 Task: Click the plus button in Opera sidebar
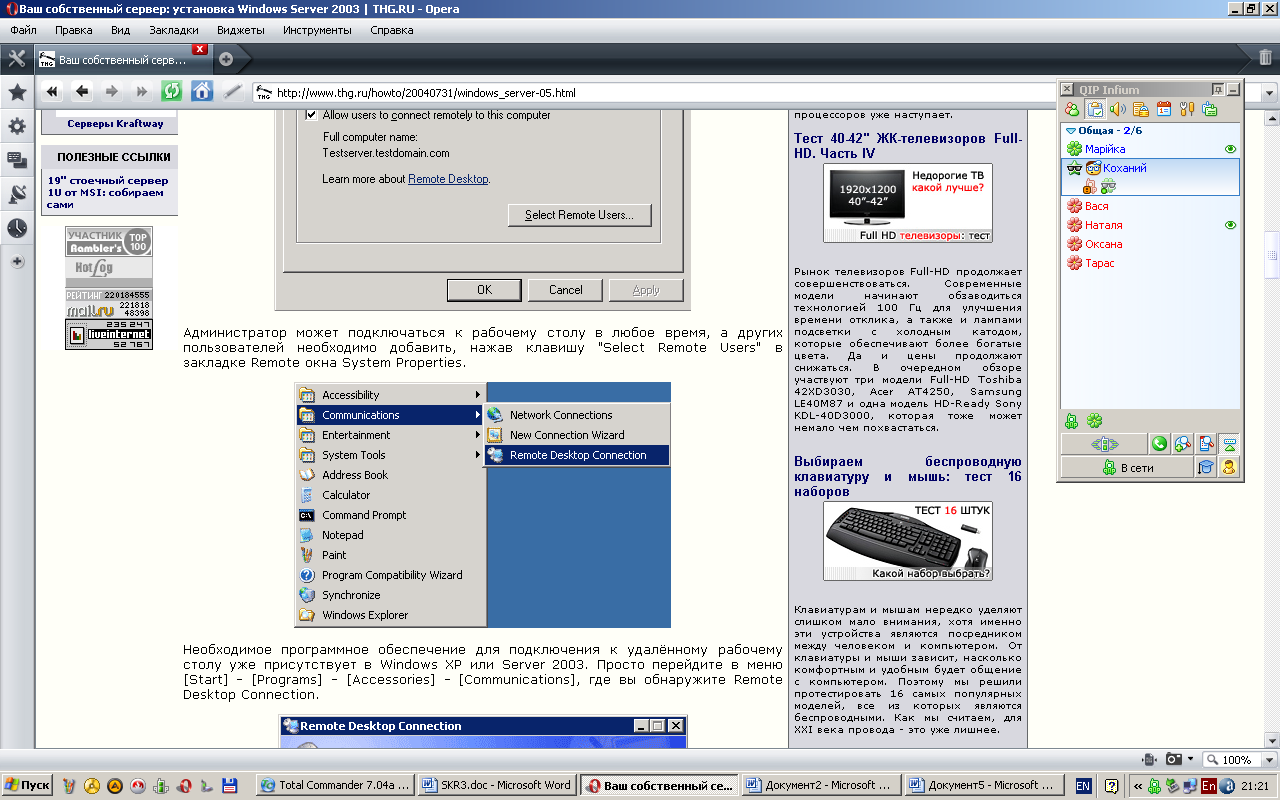17,262
